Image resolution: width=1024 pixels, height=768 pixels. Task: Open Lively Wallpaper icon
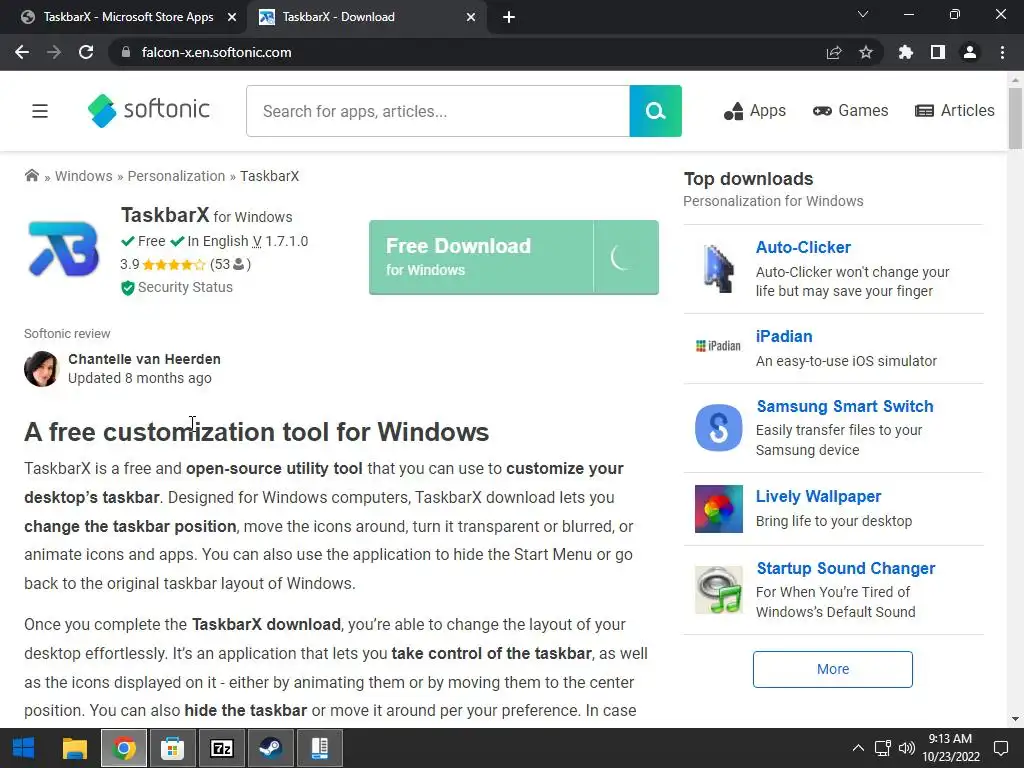pos(718,509)
